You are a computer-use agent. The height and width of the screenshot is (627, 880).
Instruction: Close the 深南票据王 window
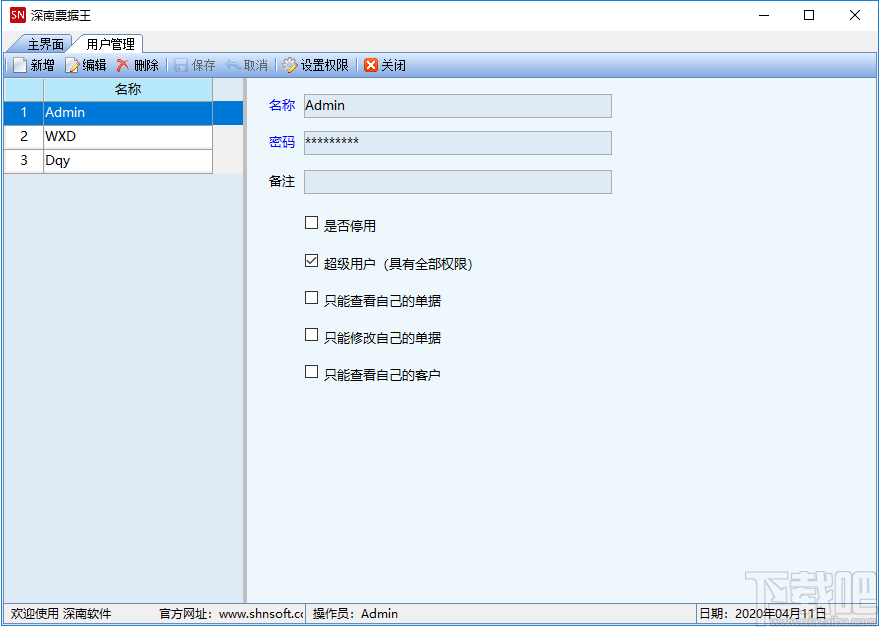855,15
